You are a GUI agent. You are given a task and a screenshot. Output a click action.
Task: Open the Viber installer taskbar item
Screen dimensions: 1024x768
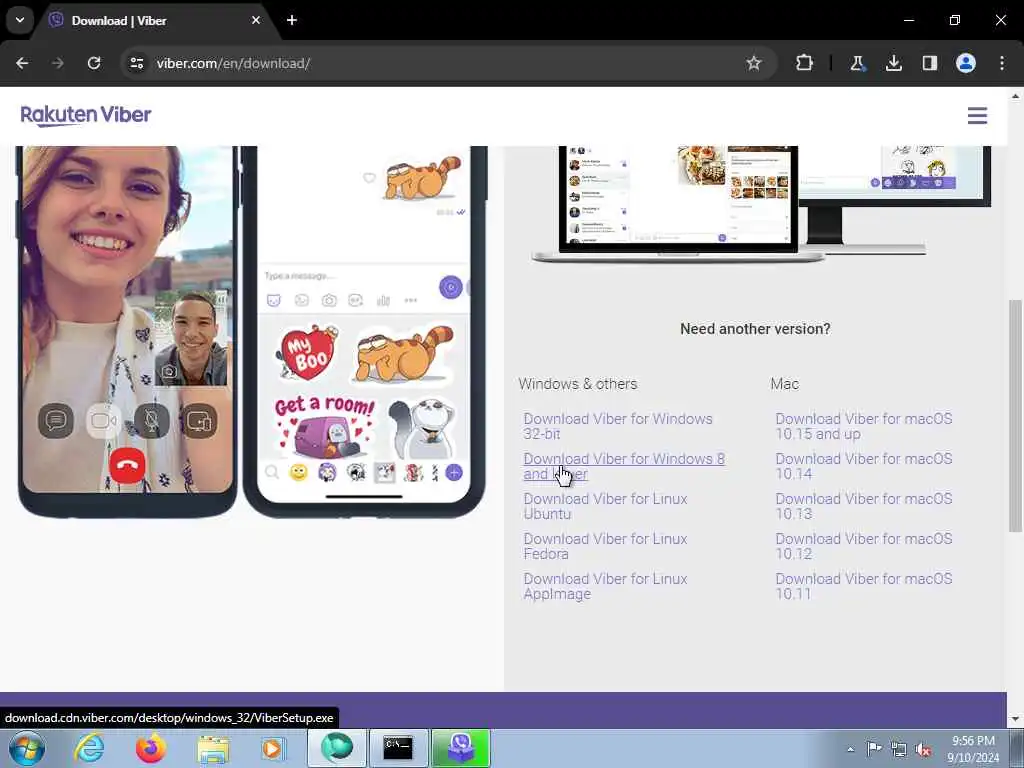(460, 748)
